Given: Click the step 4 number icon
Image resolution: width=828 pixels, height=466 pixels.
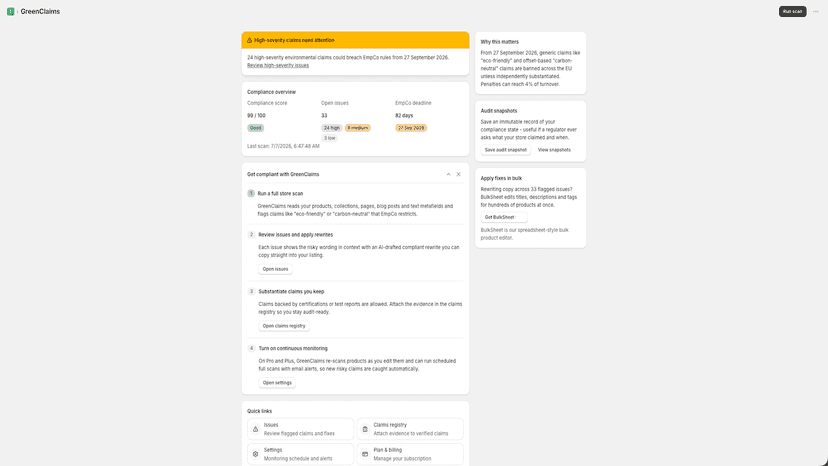Looking at the screenshot, I should click(251, 348).
